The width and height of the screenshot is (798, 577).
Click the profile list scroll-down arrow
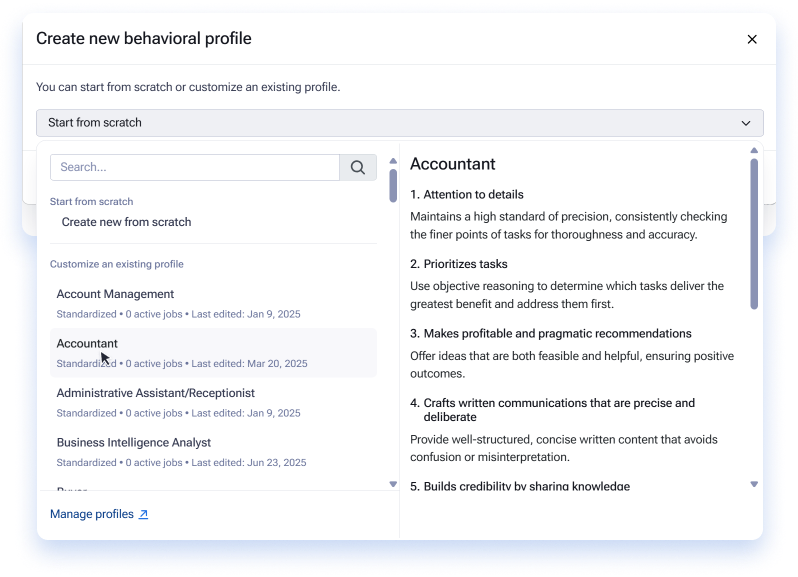pyautogui.click(x=393, y=484)
